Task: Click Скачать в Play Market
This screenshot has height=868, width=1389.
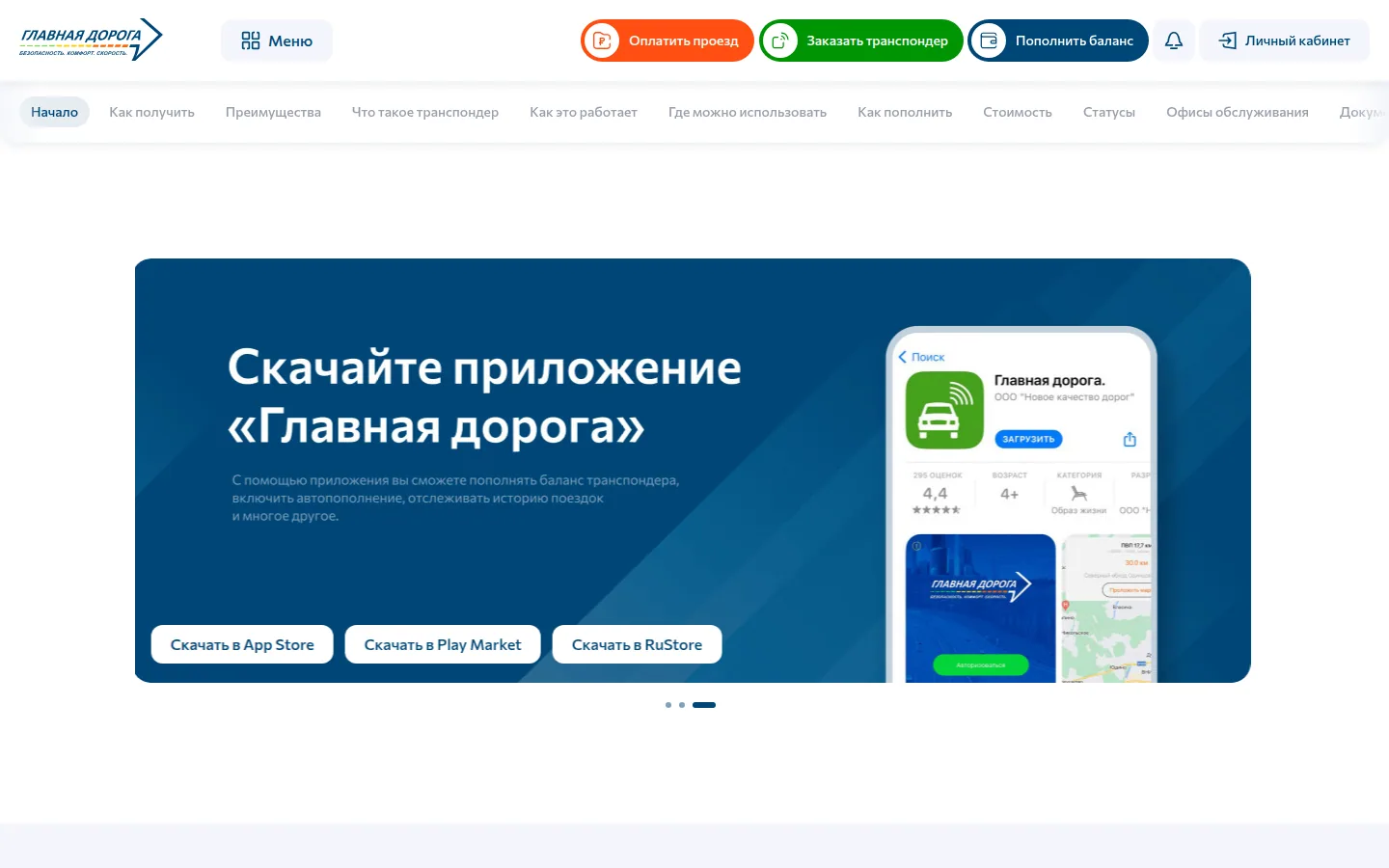Action: point(443,644)
